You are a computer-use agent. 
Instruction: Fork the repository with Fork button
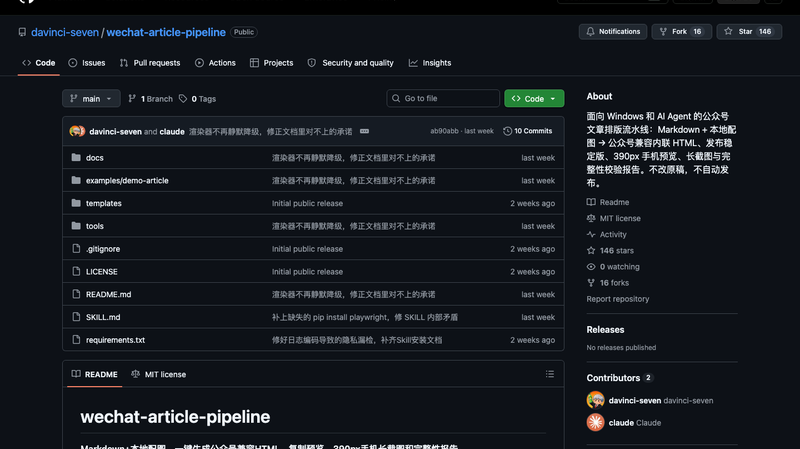(682, 32)
